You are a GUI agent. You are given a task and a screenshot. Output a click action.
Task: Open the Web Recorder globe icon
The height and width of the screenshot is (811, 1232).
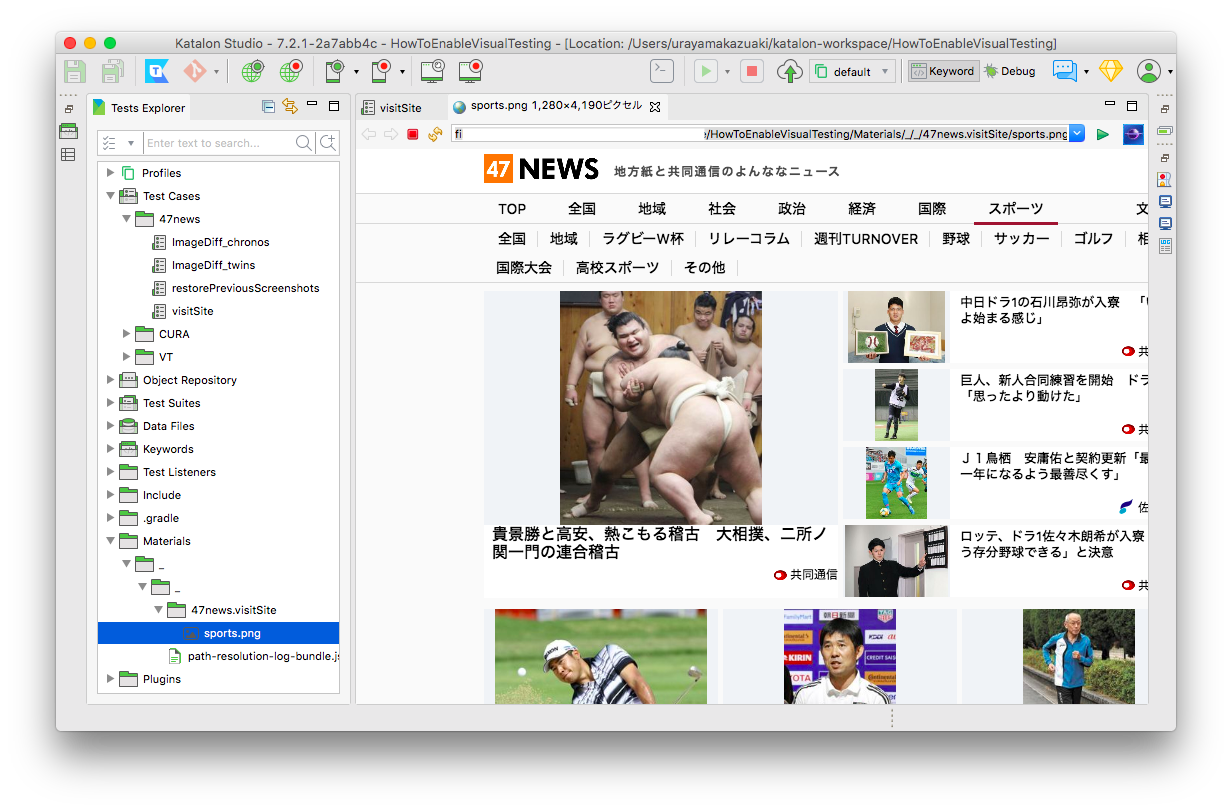[x=291, y=71]
